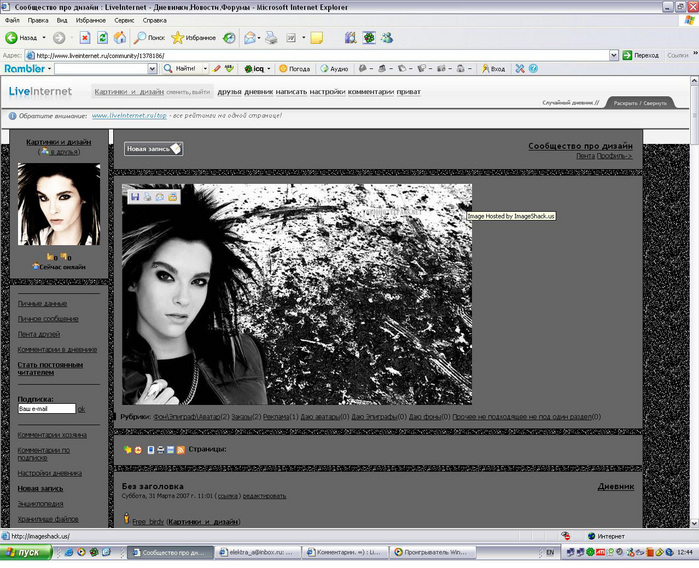Open the написать navigation link
Screen dimensions: 699x568
click(291, 92)
